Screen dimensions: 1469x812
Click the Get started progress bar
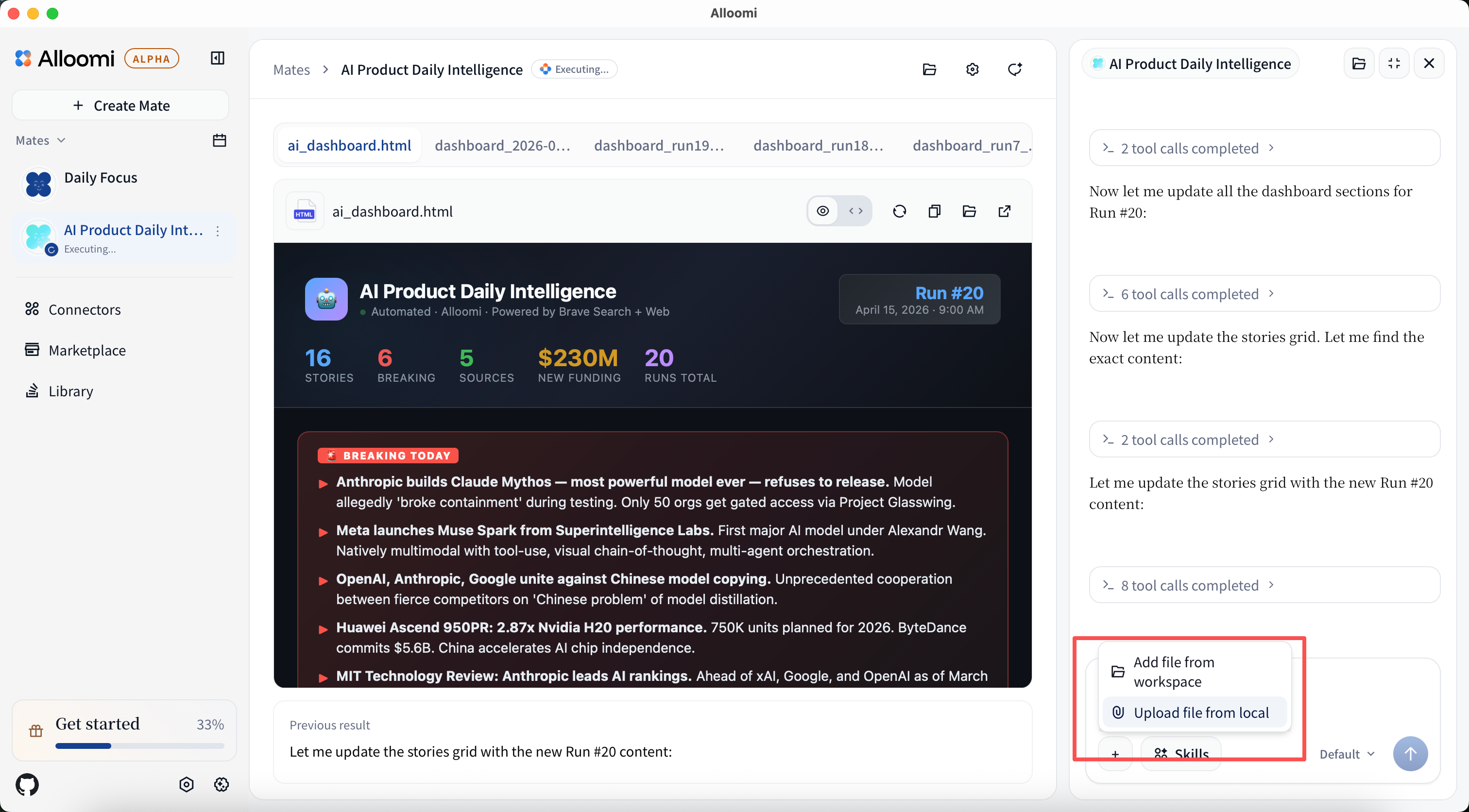coord(140,746)
